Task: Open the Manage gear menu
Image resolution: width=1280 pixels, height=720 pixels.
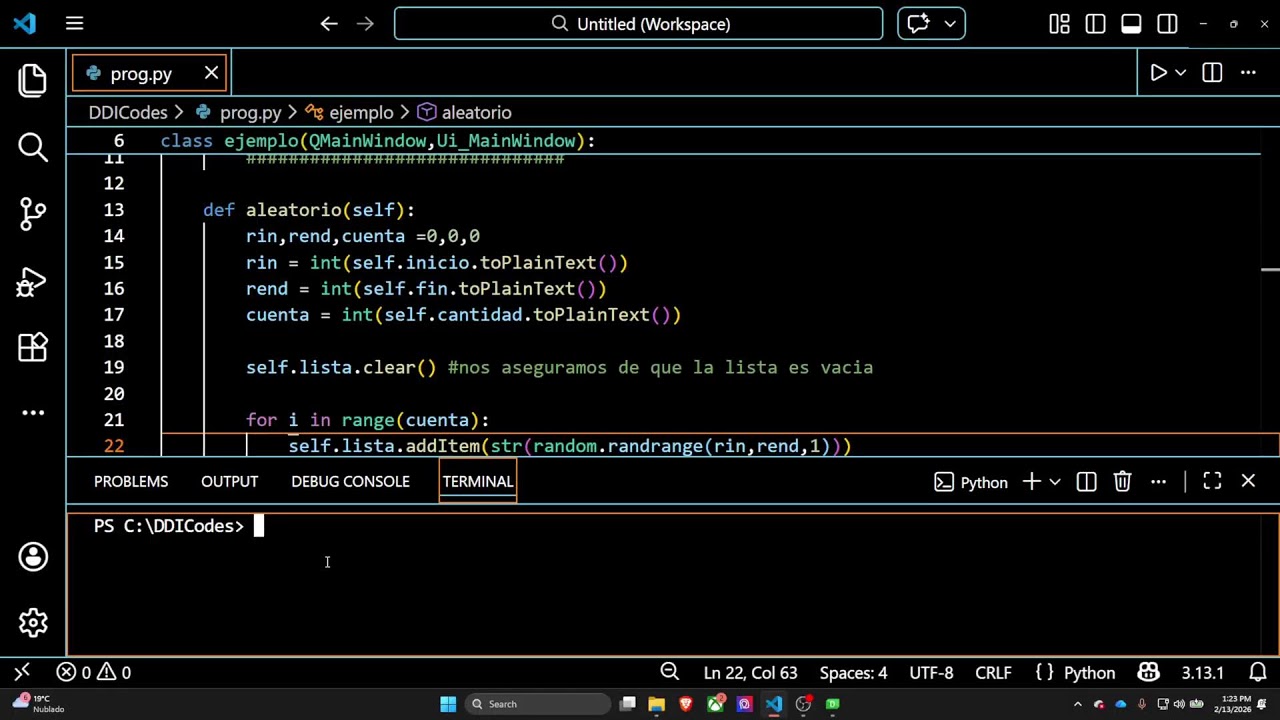Action: tap(33, 623)
